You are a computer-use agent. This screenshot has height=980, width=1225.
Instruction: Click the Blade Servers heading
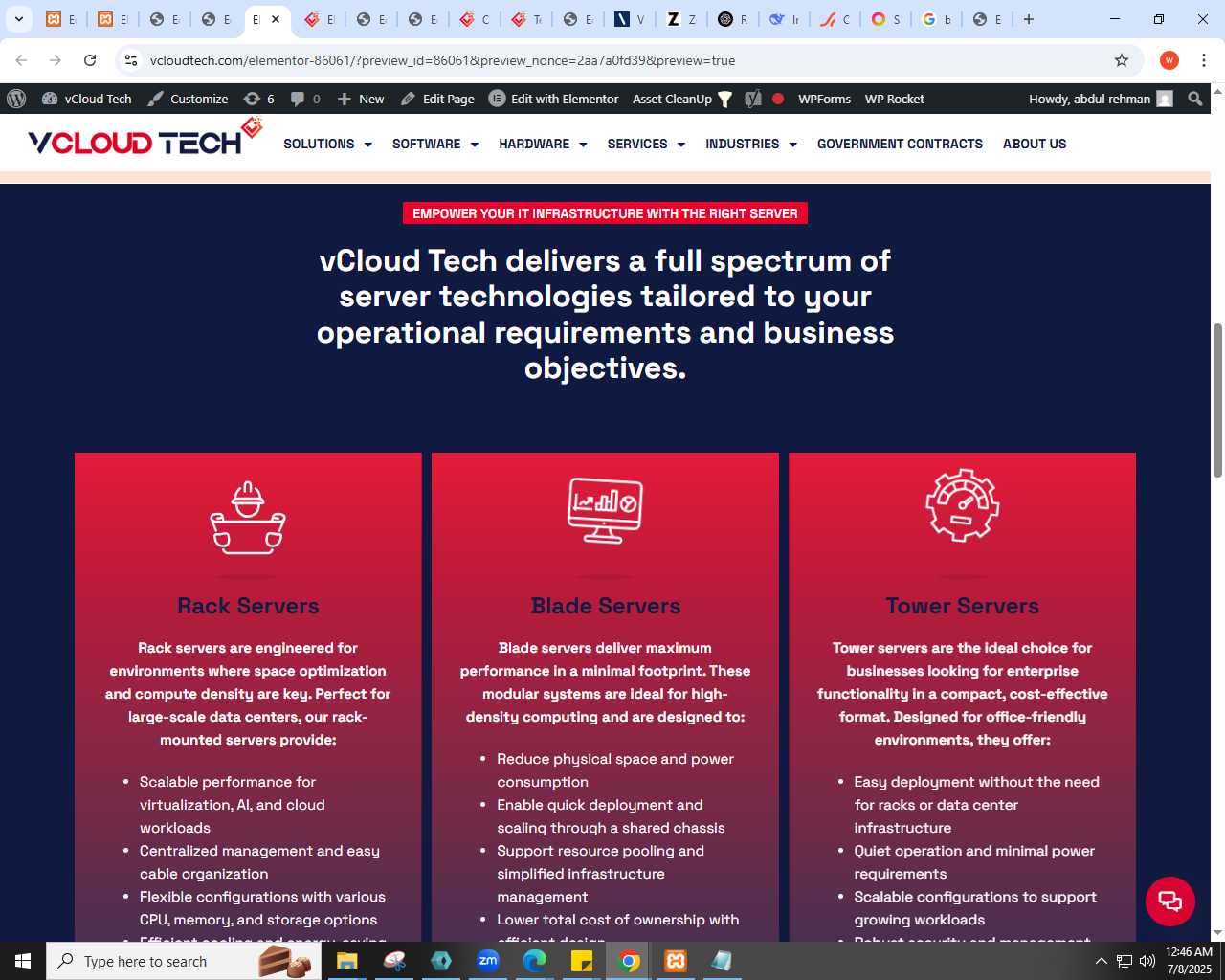[605, 606]
